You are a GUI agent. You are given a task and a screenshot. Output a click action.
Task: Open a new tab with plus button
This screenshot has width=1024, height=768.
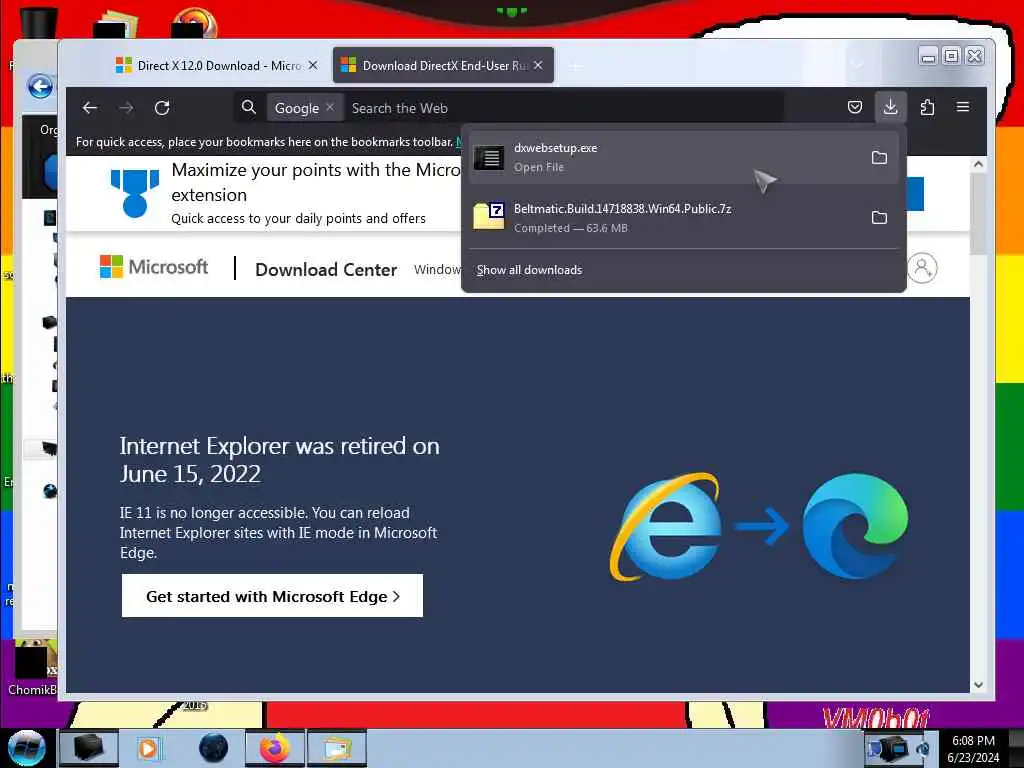(x=575, y=66)
